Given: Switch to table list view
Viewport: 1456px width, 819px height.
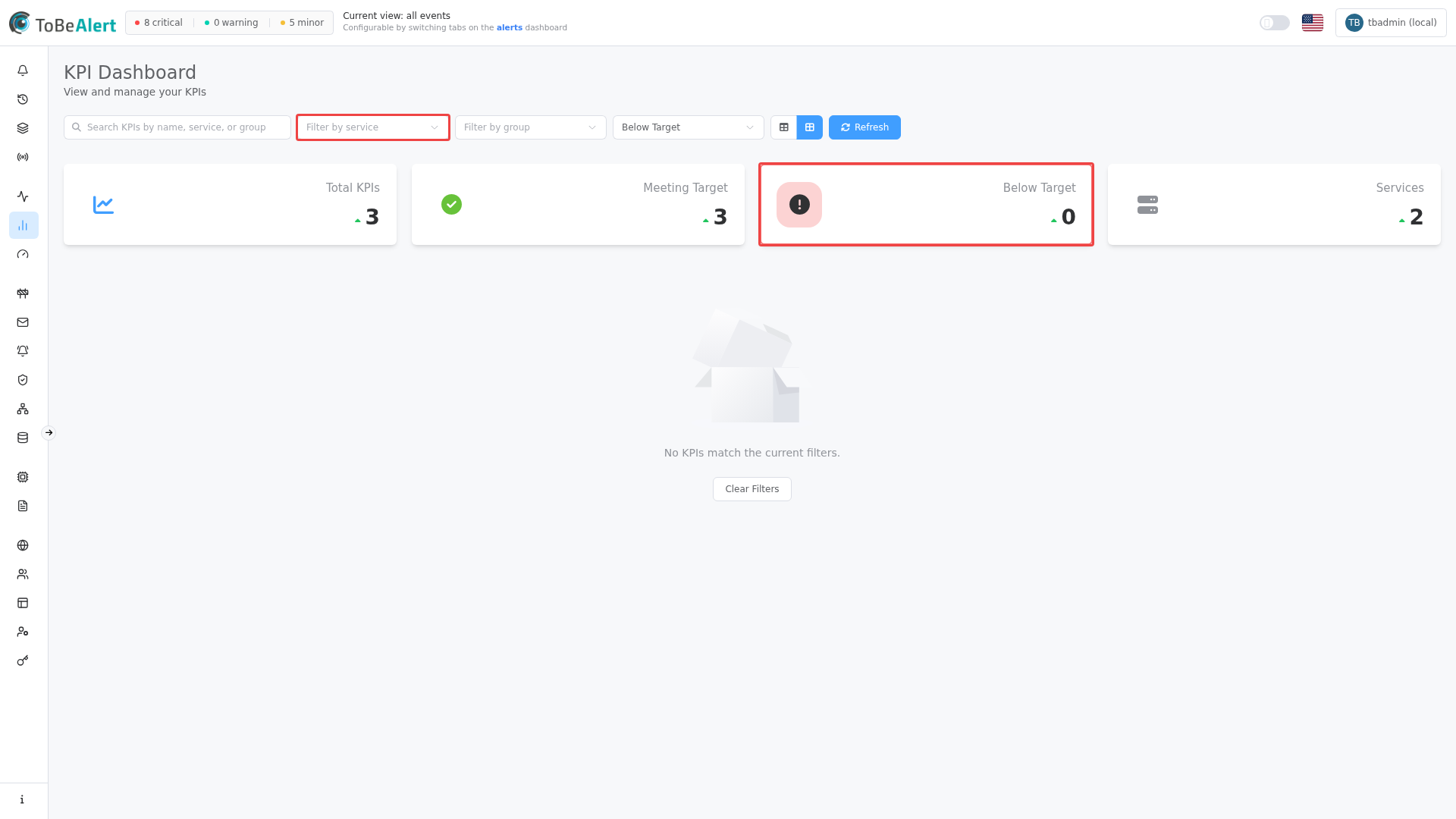Looking at the screenshot, I should (x=784, y=127).
